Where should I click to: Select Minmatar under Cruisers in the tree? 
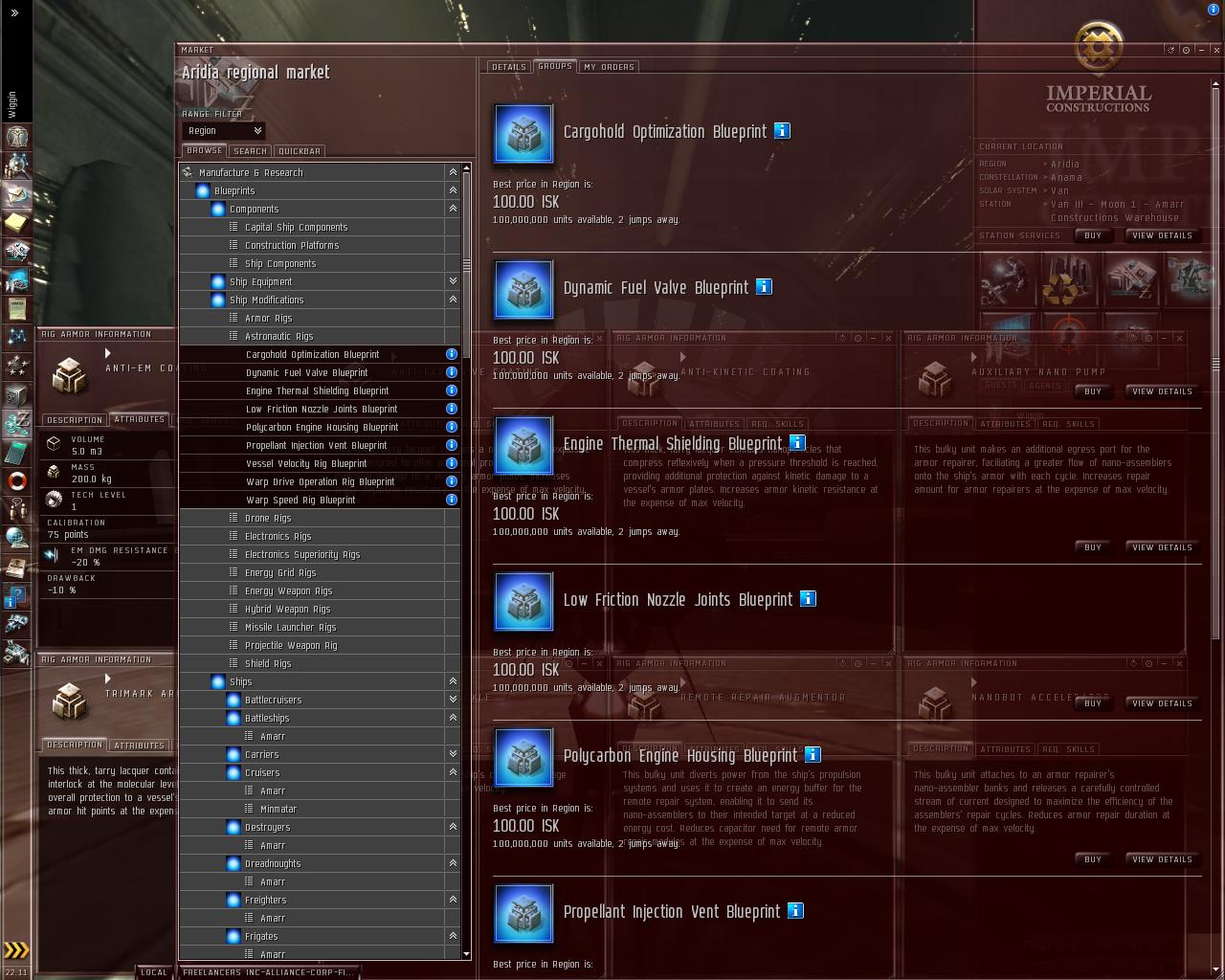[x=320, y=809]
